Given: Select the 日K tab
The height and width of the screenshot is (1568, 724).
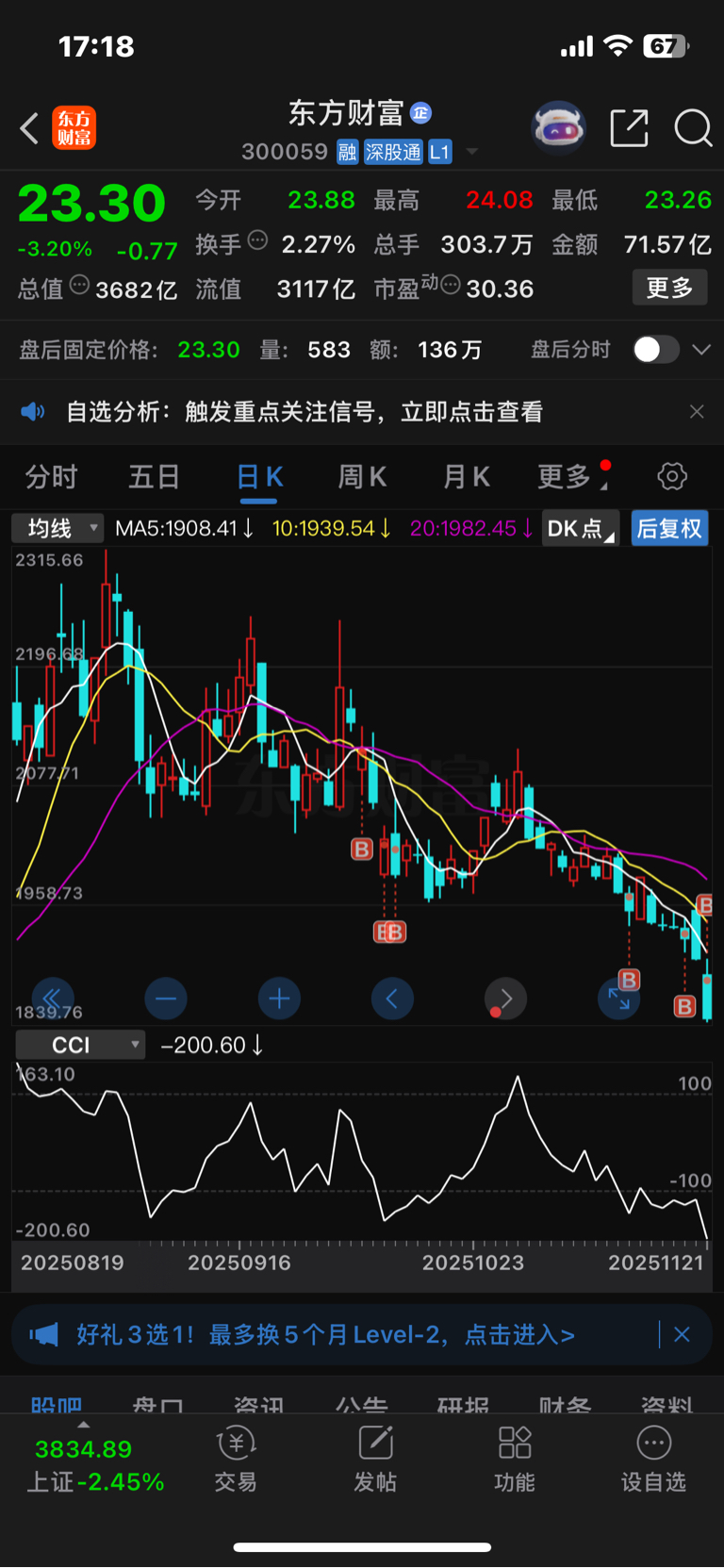Looking at the screenshot, I should tap(258, 477).
